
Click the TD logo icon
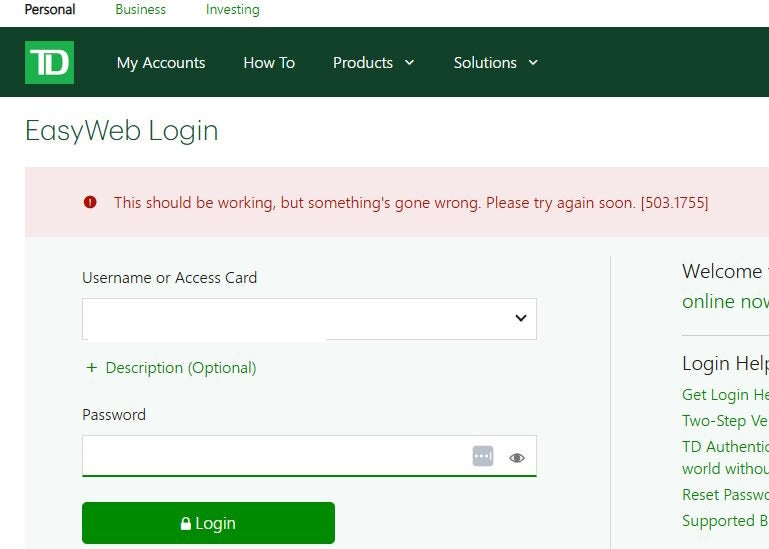click(49, 62)
